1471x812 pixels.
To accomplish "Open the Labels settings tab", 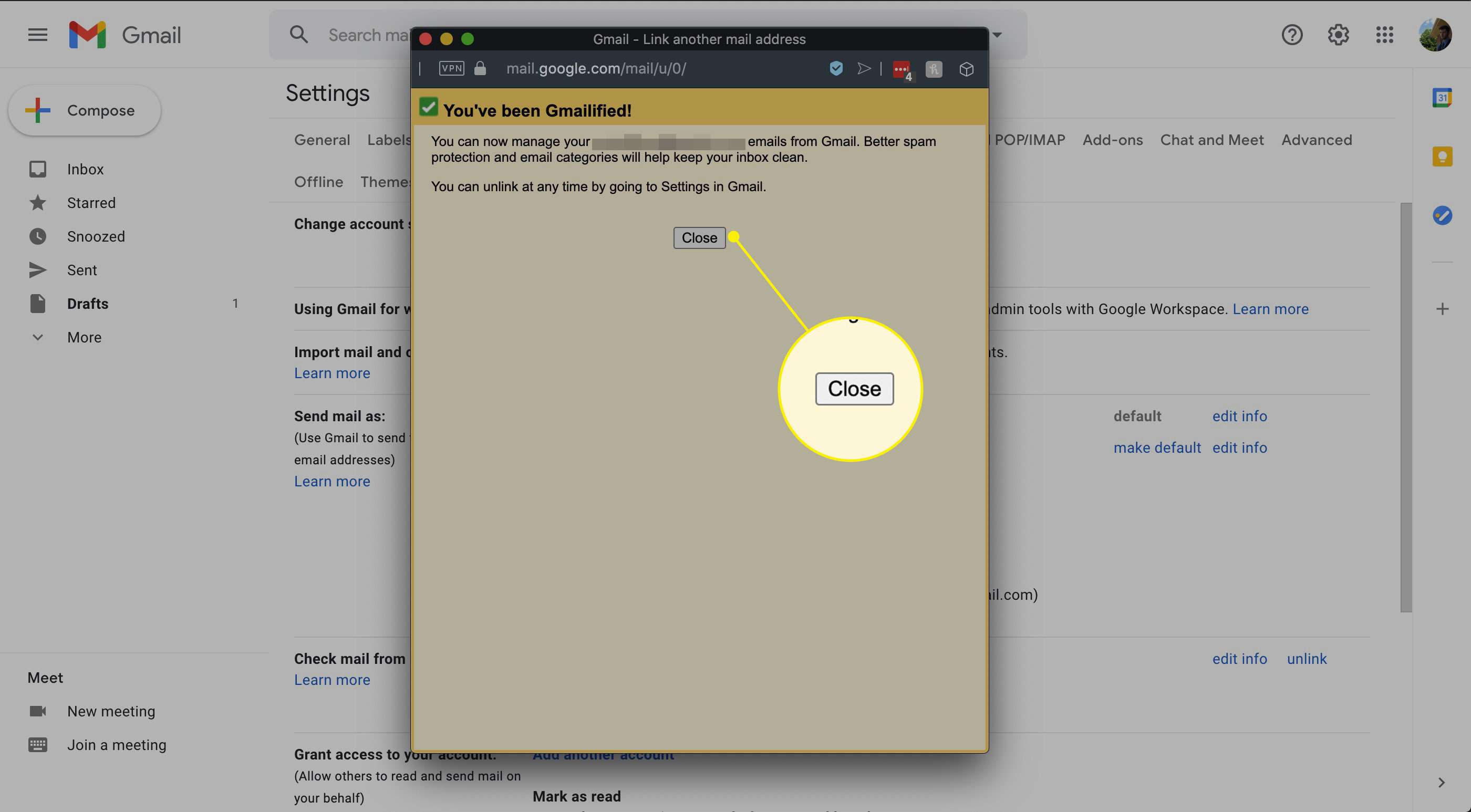I will click(x=389, y=140).
